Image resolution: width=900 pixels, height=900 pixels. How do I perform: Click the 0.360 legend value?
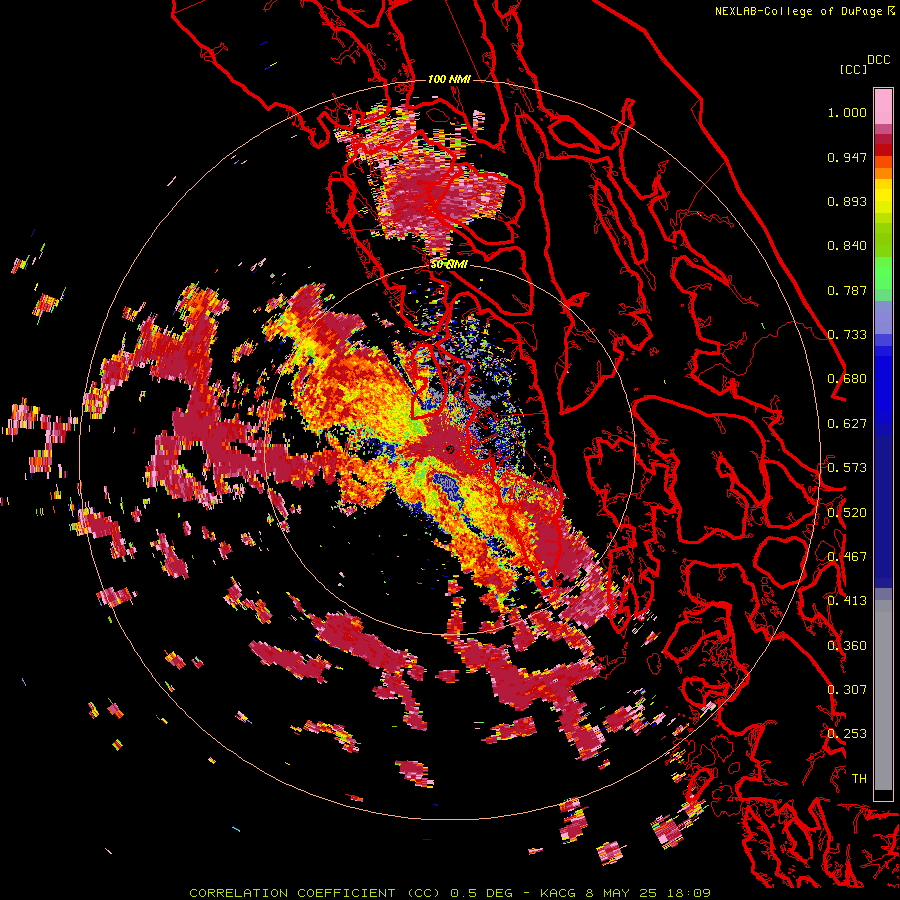coord(847,646)
